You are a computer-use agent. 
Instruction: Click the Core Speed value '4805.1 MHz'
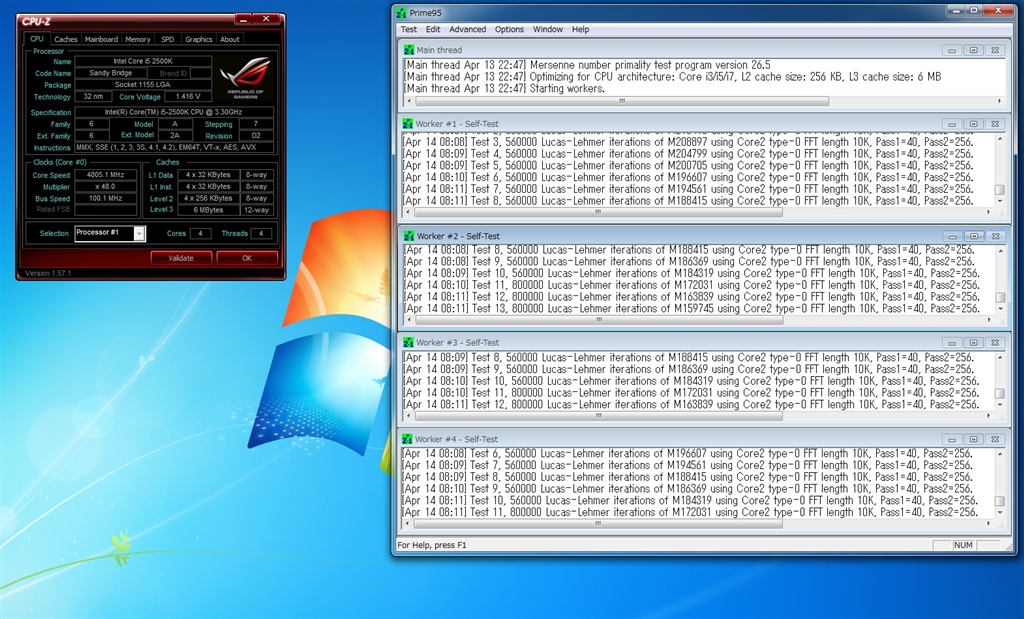tap(106, 175)
